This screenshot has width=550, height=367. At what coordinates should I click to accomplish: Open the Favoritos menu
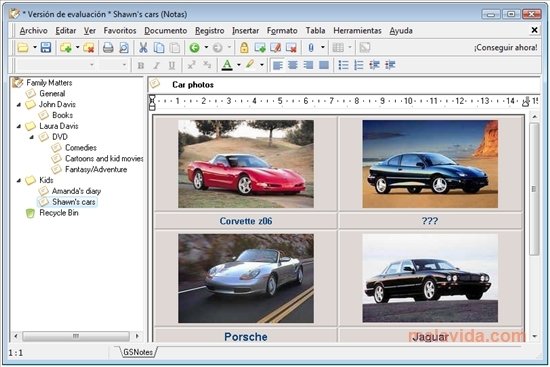[x=120, y=31]
